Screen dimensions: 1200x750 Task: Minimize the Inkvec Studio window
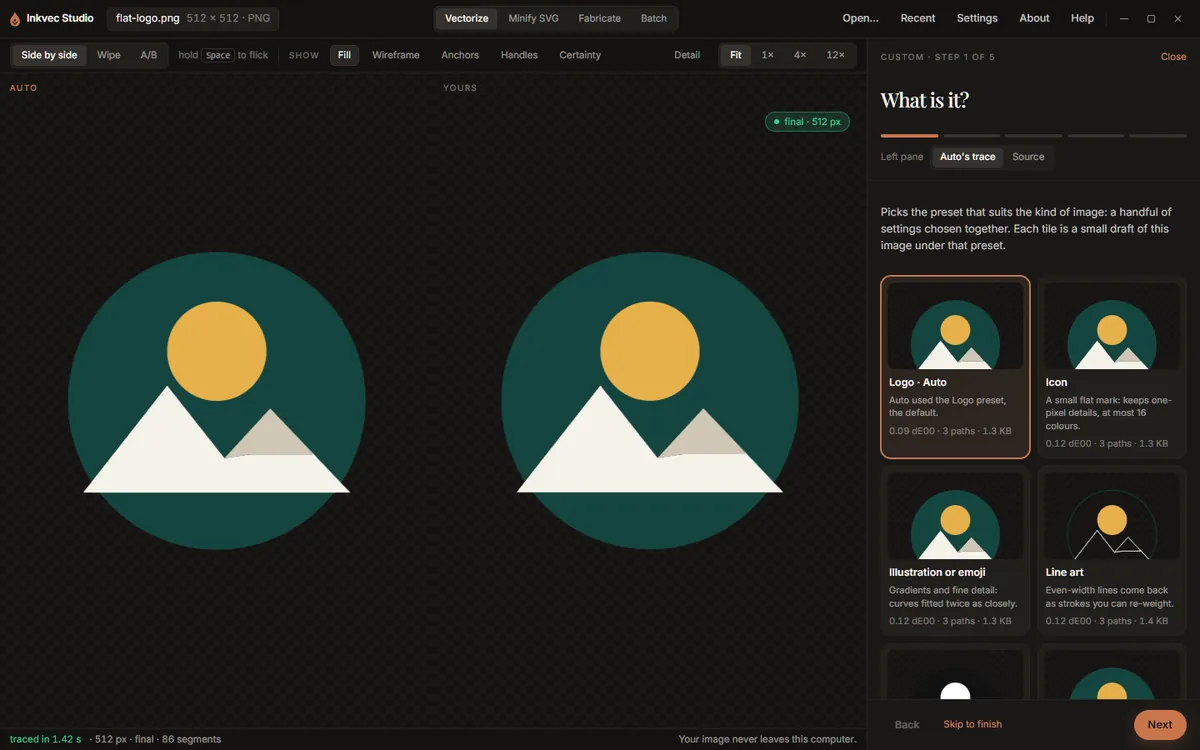[x=1125, y=18]
